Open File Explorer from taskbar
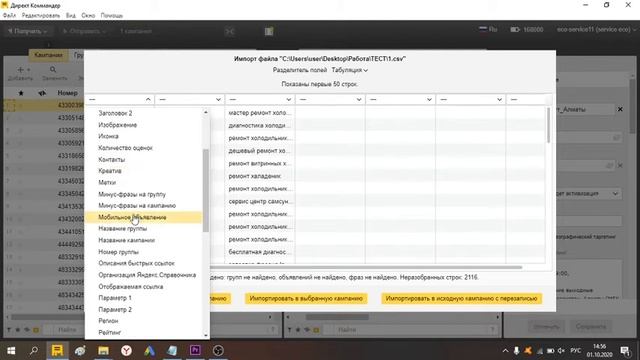 (103, 351)
